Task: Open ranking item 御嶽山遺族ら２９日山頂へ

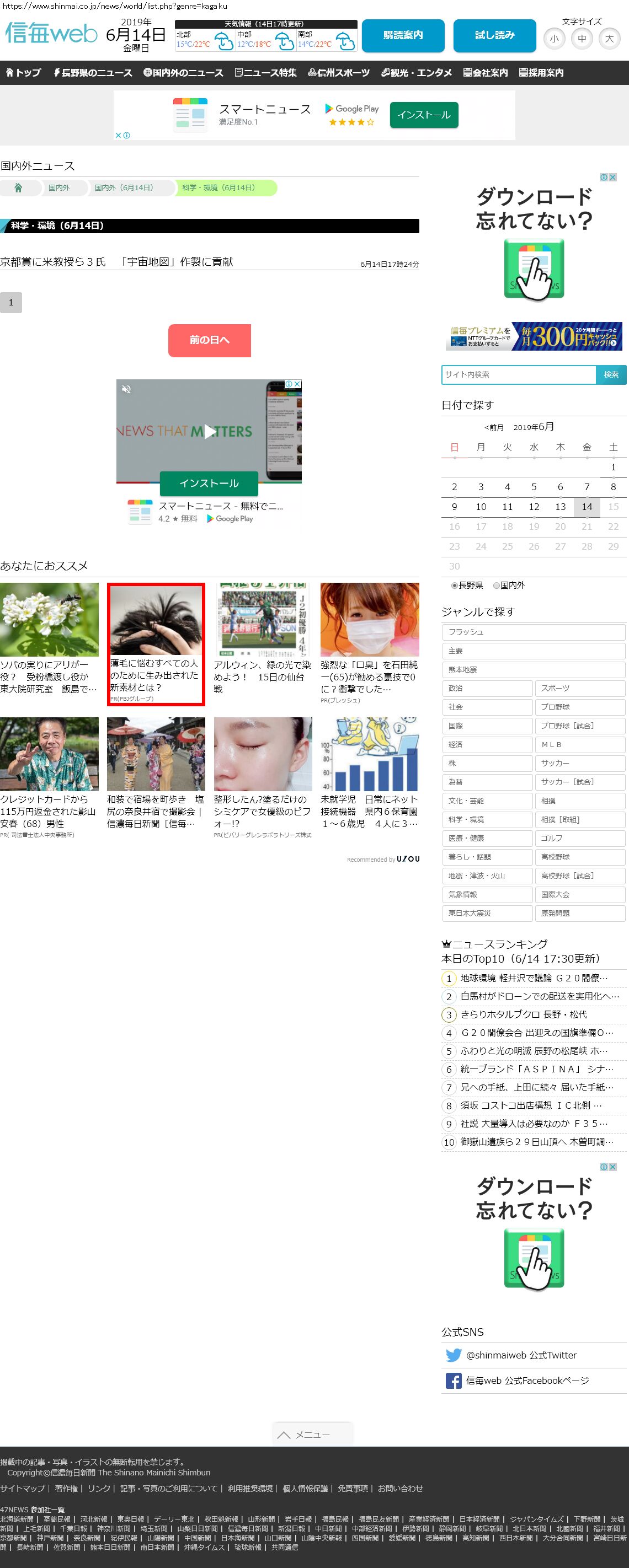Action: (536, 1142)
